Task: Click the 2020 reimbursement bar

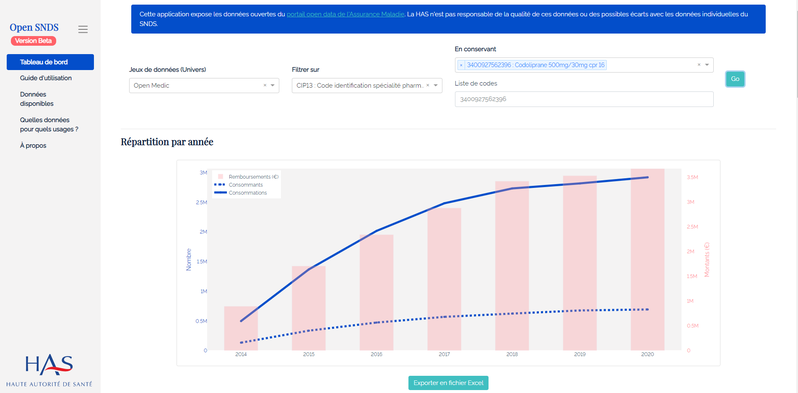Action: (x=647, y=260)
